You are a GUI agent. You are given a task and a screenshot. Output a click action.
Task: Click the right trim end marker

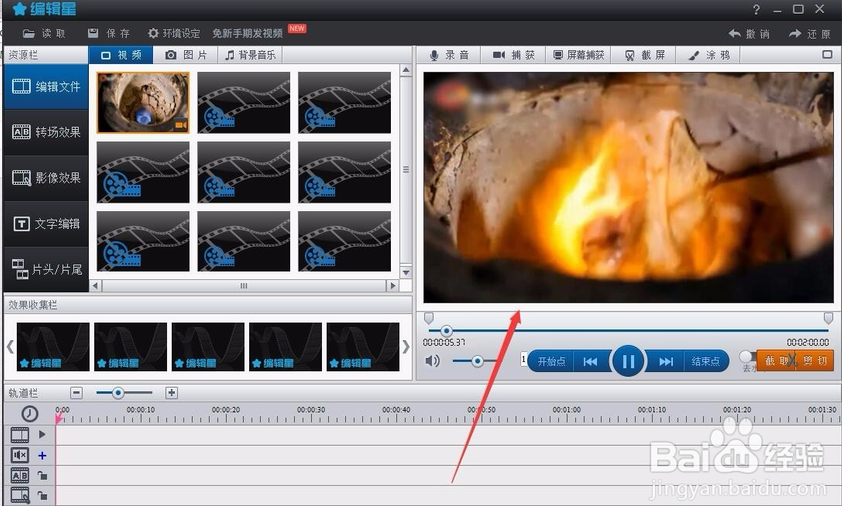[x=829, y=318]
